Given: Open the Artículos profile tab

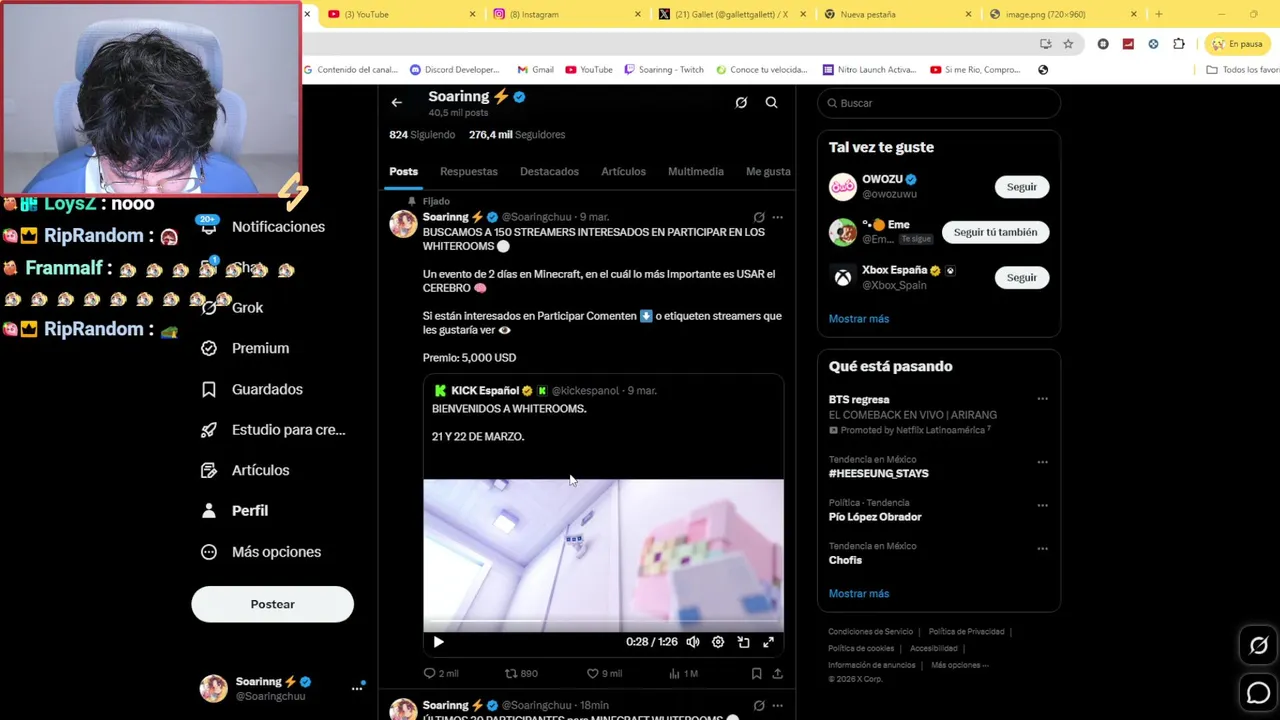Looking at the screenshot, I should [x=623, y=172].
